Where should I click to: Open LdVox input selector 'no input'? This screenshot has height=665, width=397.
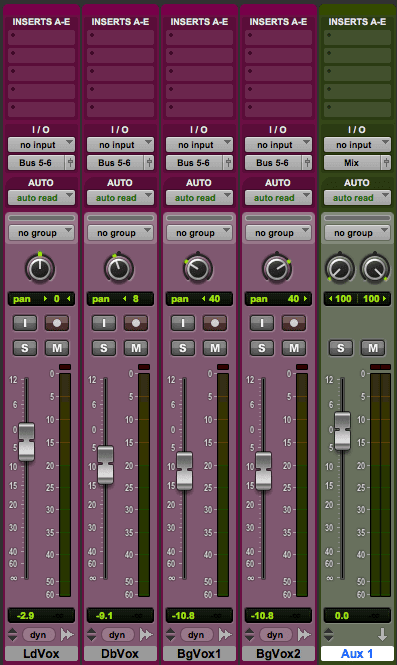(42, 145)
